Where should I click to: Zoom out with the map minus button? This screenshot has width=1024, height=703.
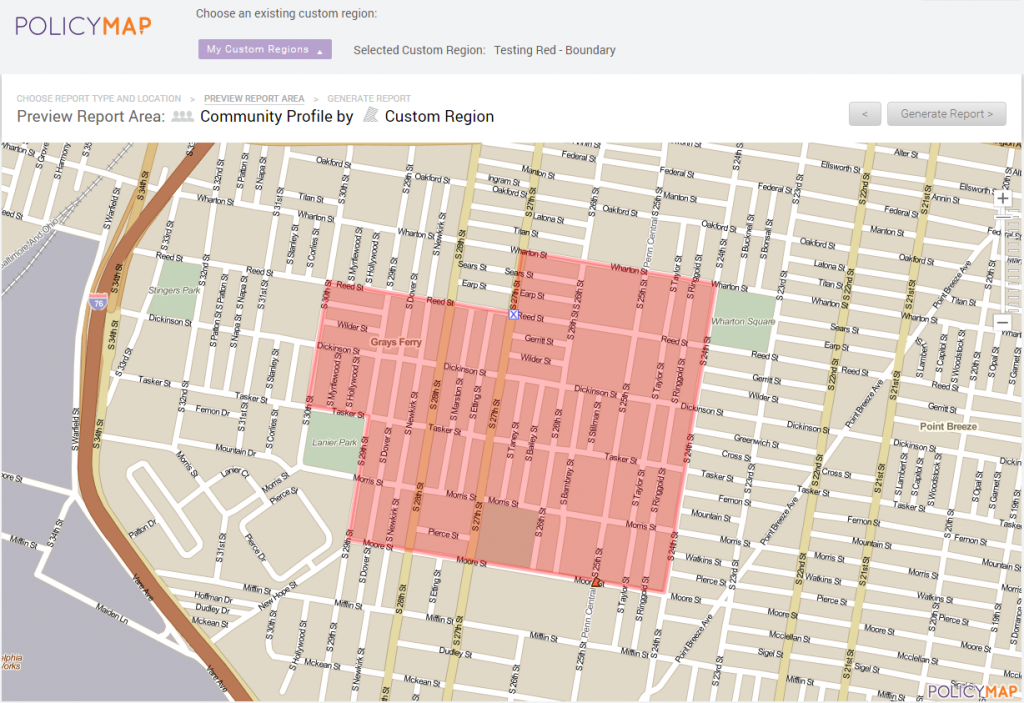click(1002, 322)
